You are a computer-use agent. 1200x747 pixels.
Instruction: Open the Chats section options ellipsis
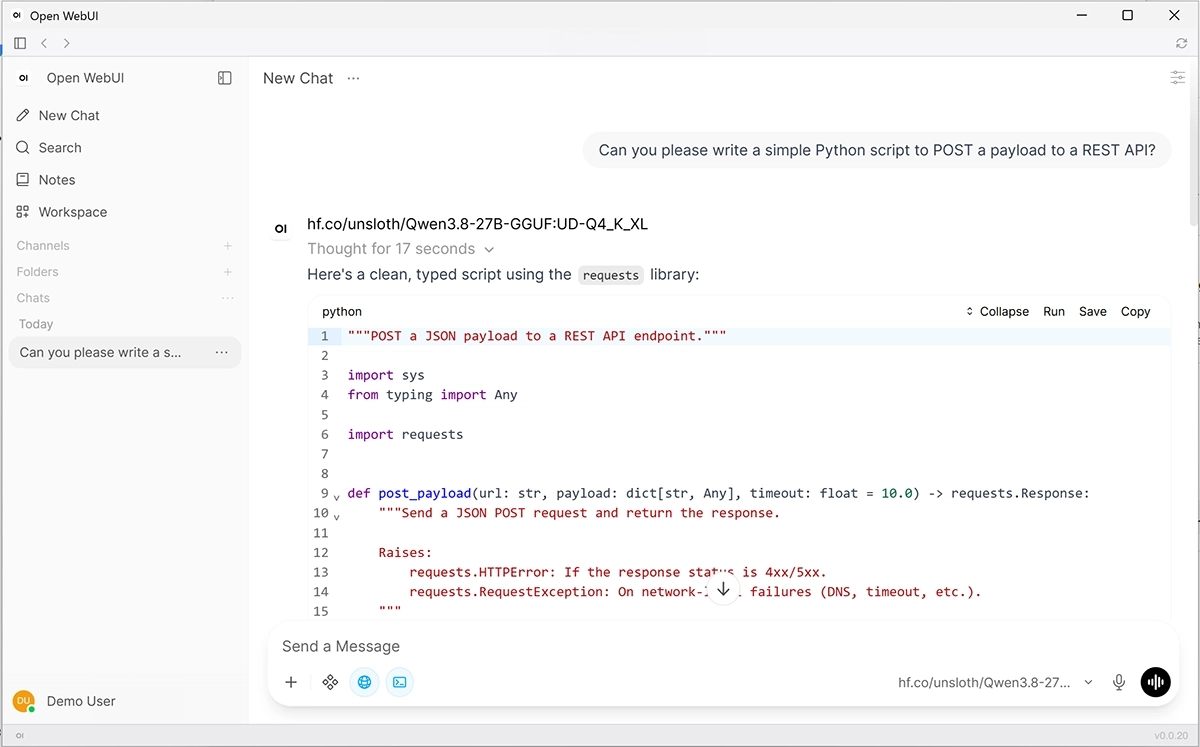[228, 298]
